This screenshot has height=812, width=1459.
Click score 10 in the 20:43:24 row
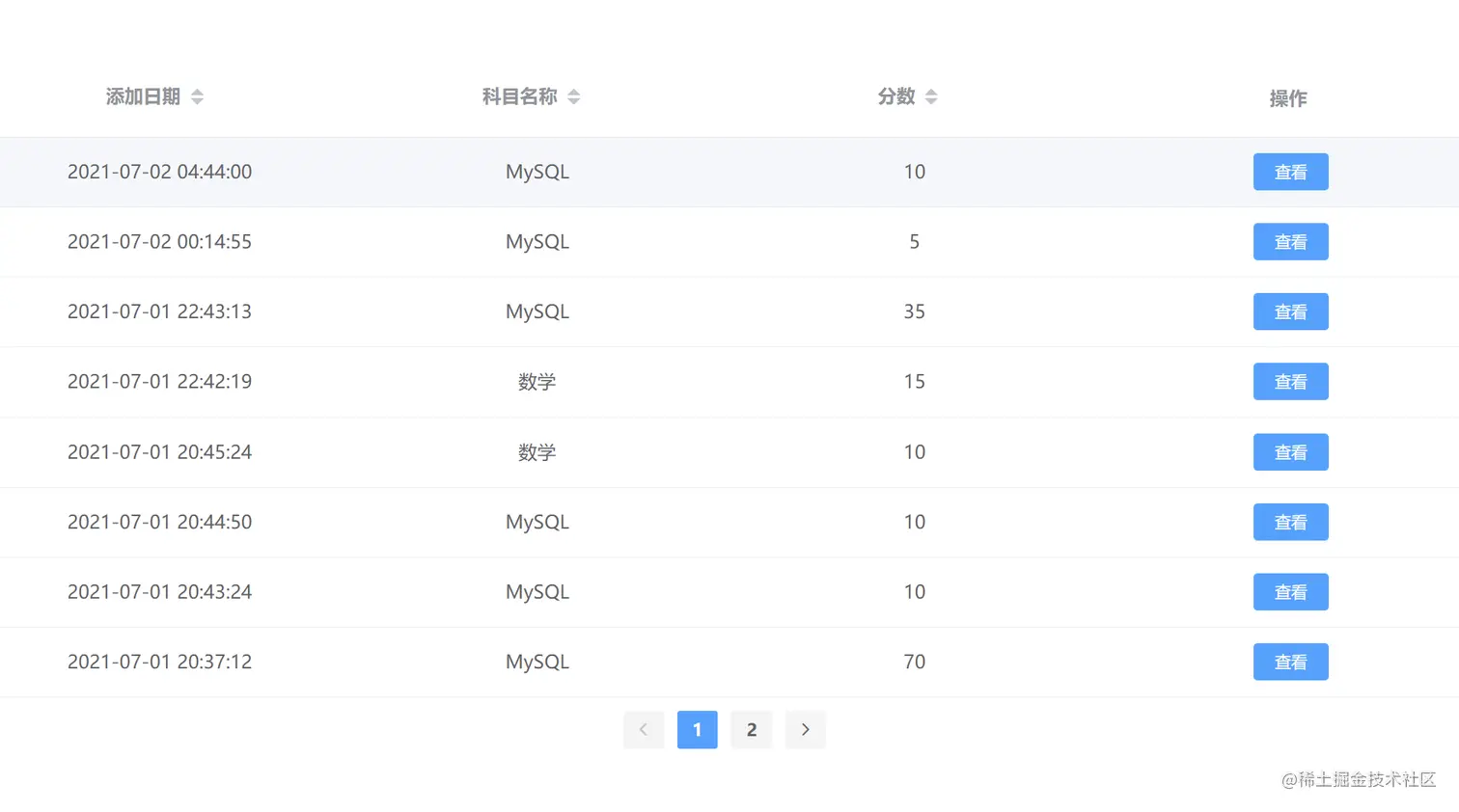point(915,592)
